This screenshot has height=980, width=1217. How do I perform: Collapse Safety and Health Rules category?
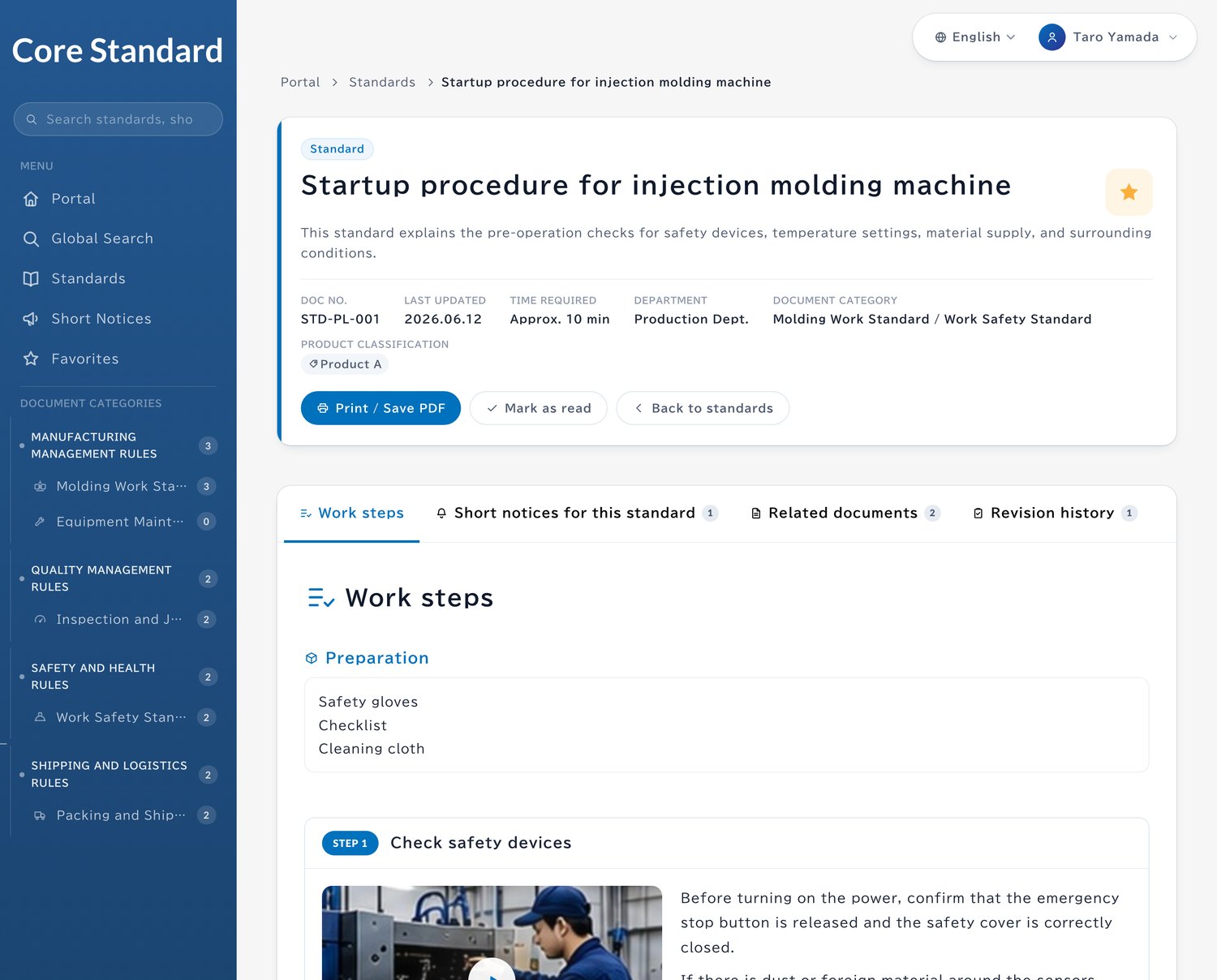[x=118, y=677]
